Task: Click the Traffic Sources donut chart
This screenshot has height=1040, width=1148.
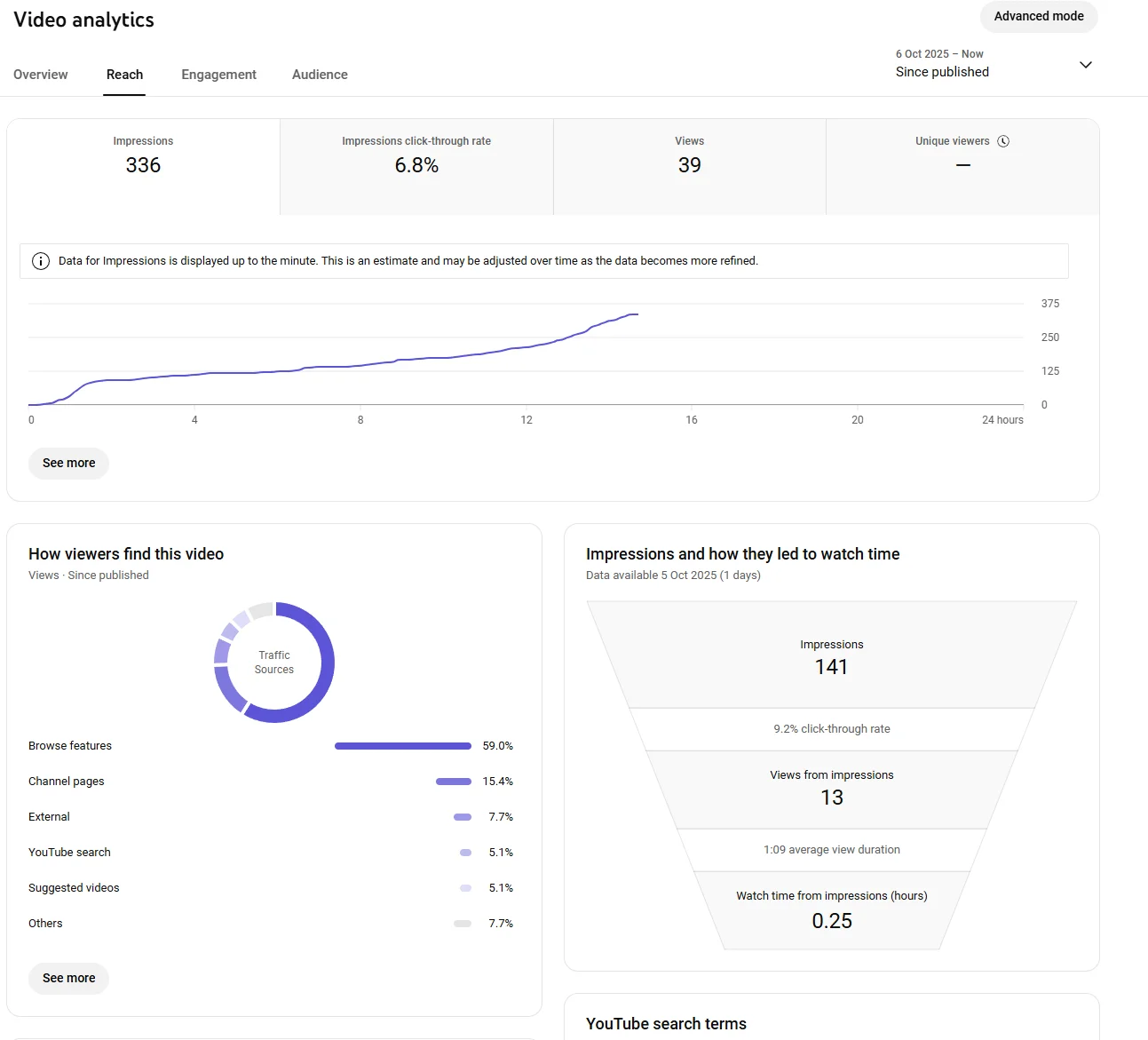Action: tap(274, 663)
